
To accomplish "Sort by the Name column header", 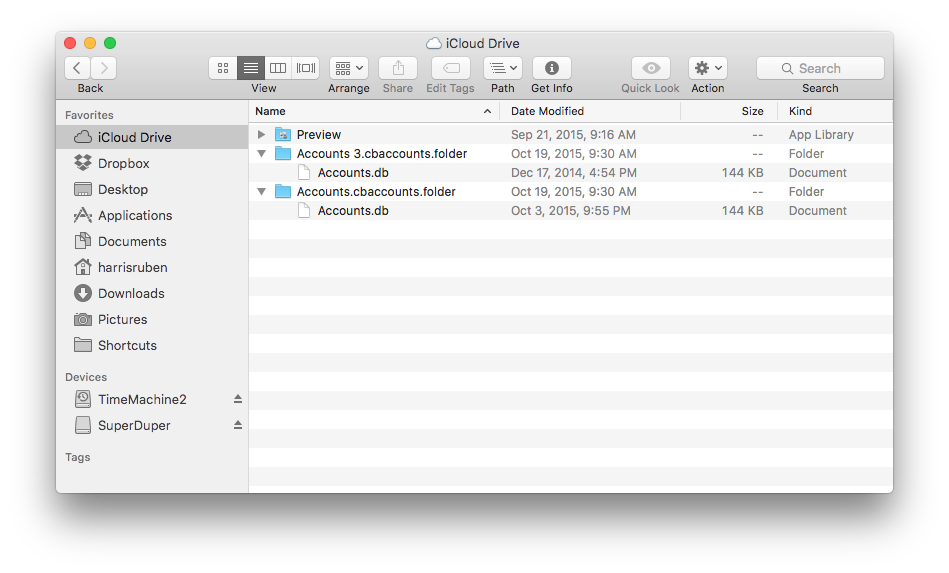I will (x=373, y=111).
